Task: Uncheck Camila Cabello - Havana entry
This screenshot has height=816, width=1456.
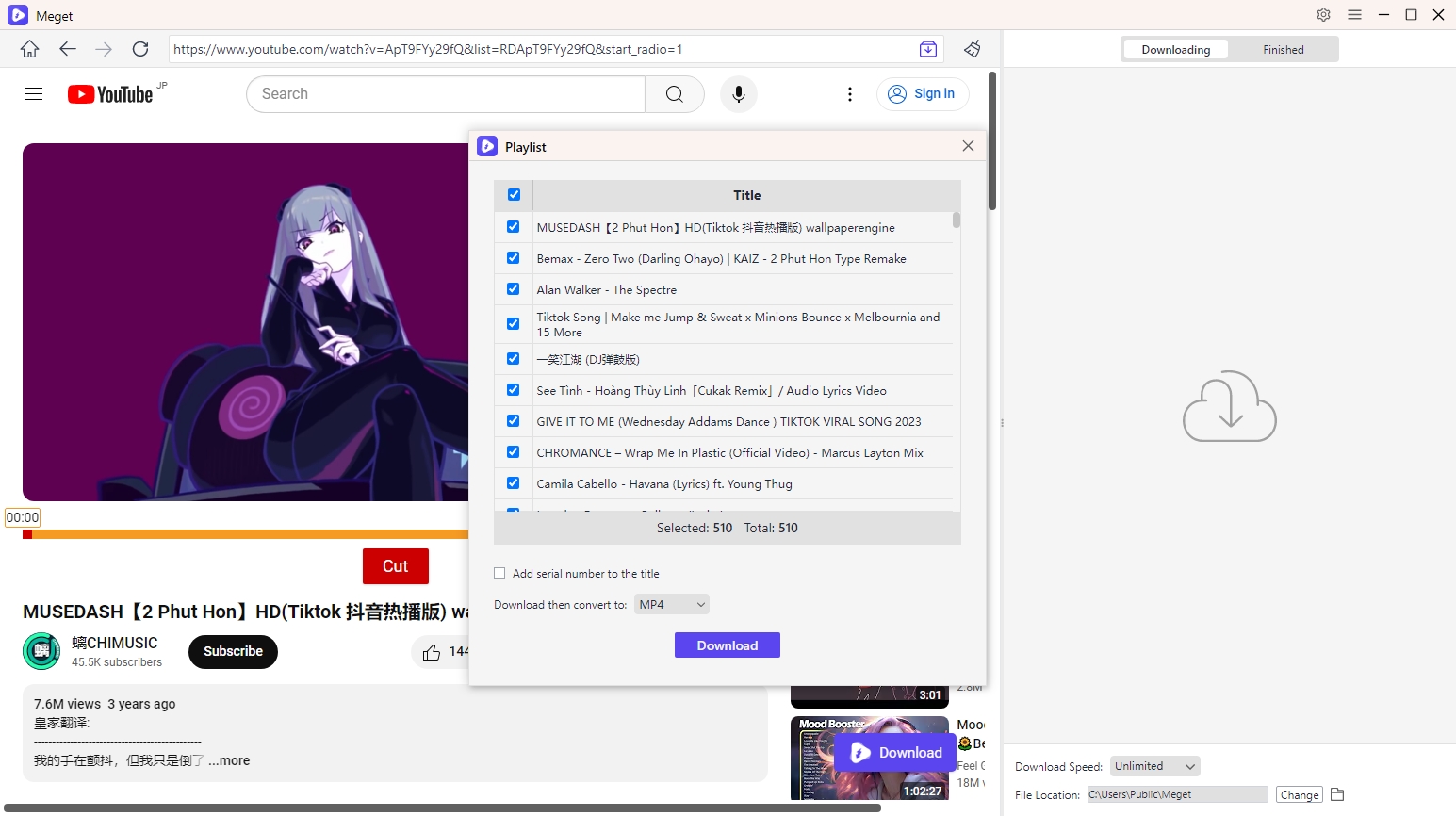Action: 513,483
